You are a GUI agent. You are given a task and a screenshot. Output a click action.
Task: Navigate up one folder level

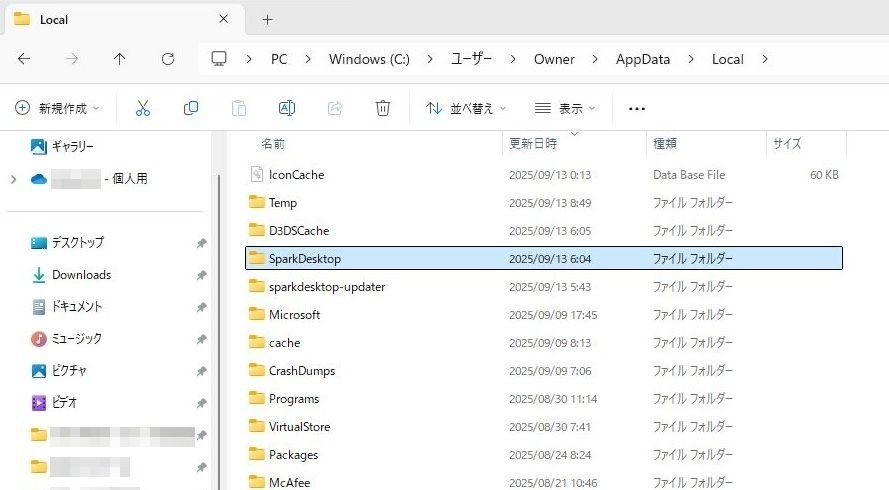119,58
